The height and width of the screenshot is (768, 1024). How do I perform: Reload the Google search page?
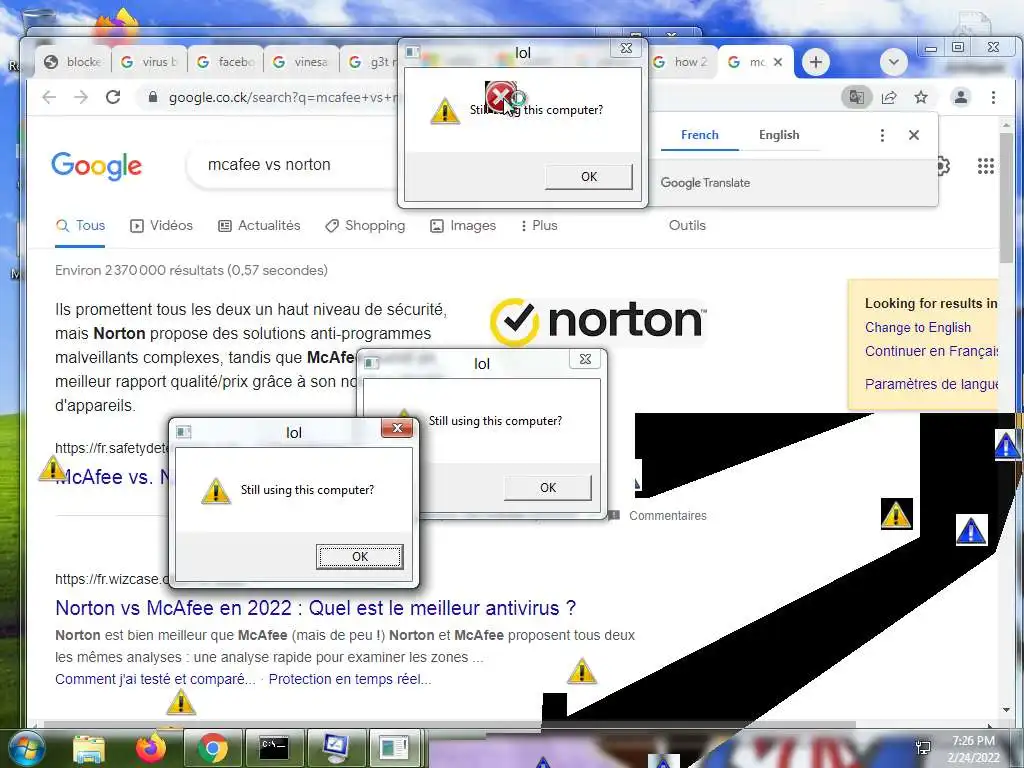click(113, 97)
